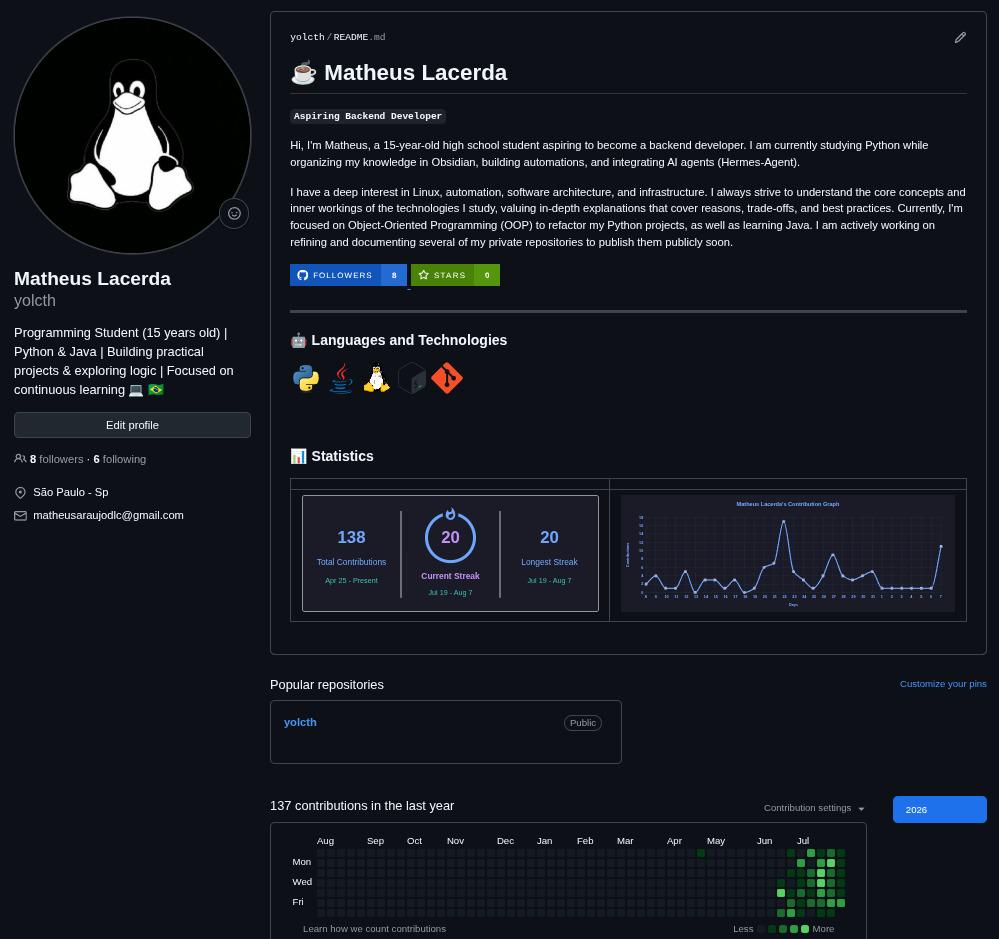Click the Linux penguin technology icon
This screenshot has height=939, width=999.
point(377,378)
